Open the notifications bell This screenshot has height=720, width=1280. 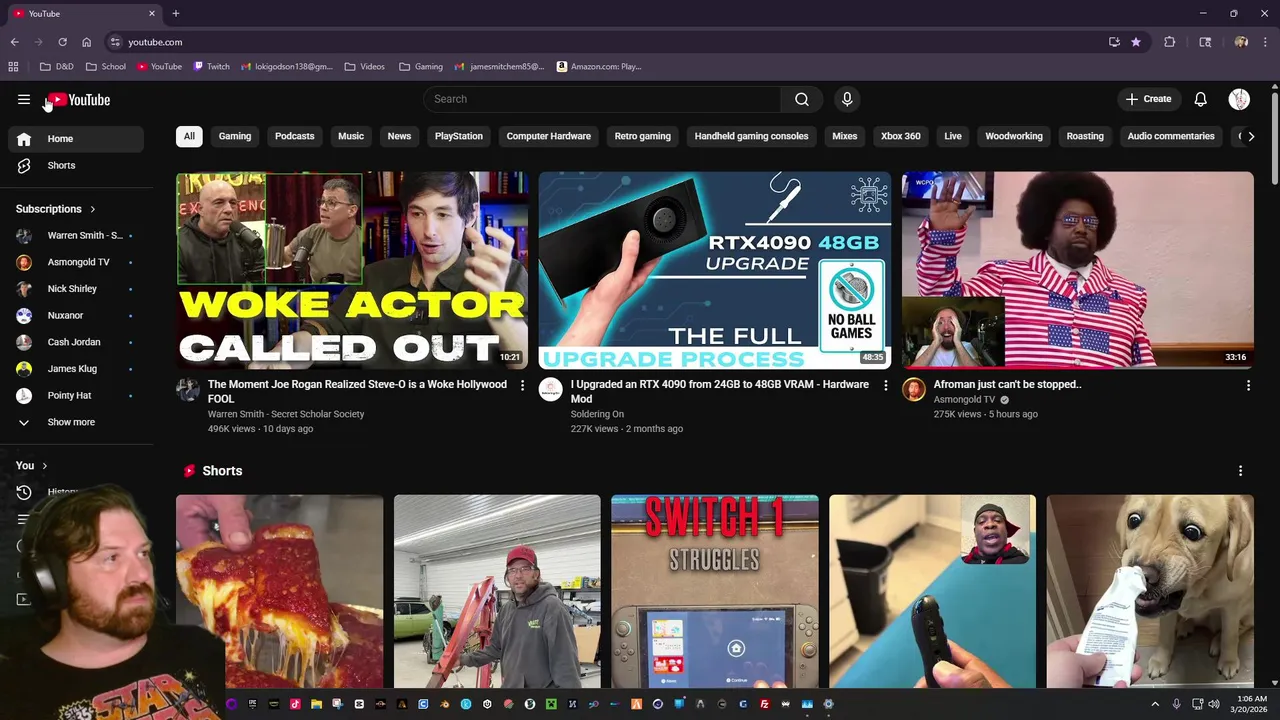point(1201,99)
